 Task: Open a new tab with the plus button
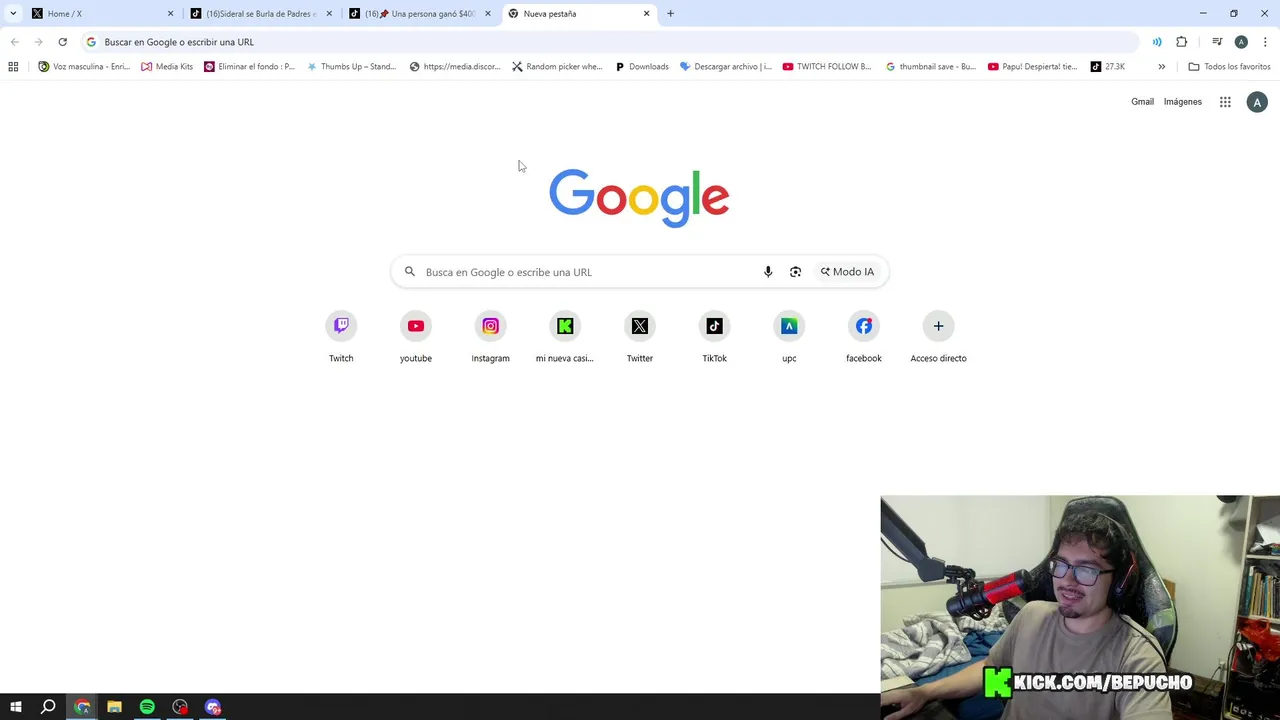[670, 14]
